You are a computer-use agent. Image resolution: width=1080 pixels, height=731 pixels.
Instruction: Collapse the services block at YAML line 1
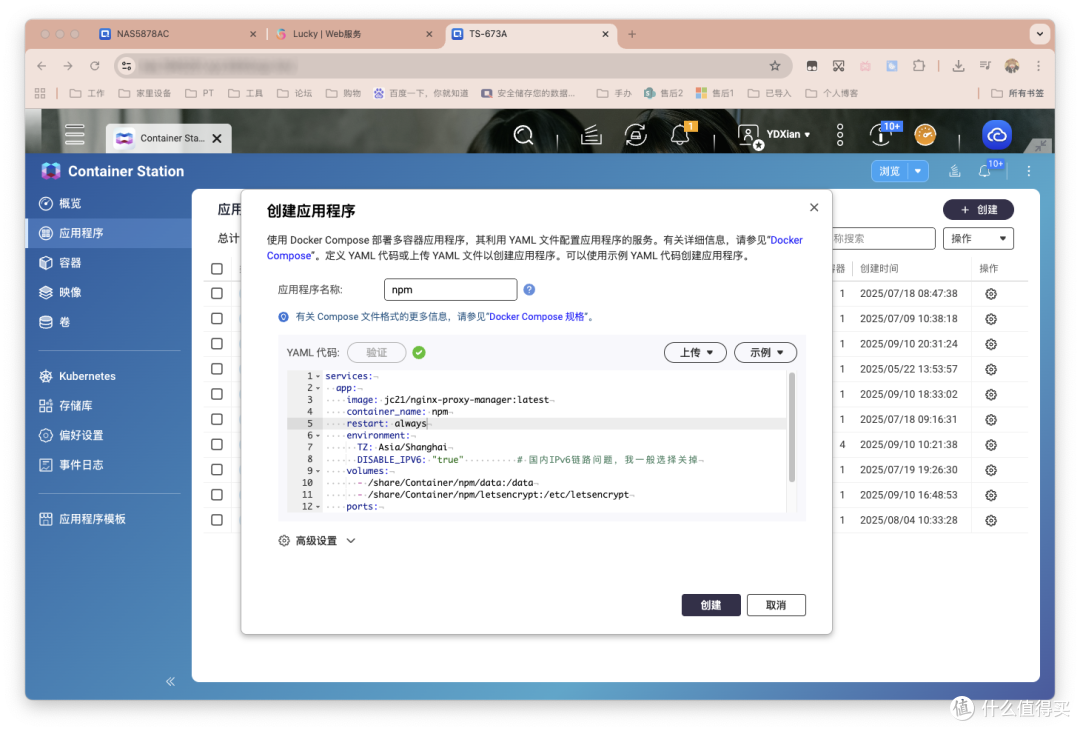click(318, 376)
